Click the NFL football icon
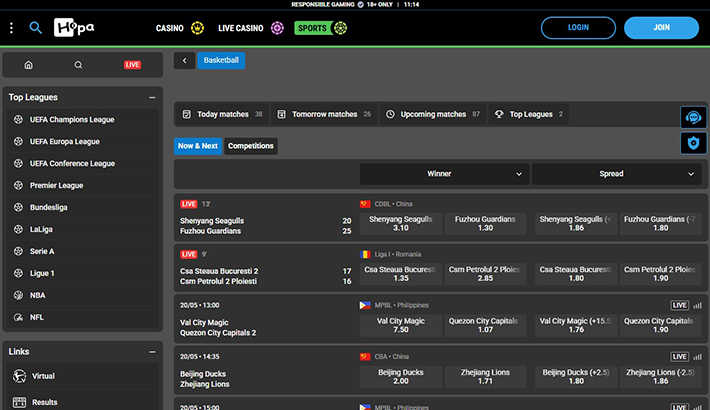 pyautogui.click(x=18, y=317)
